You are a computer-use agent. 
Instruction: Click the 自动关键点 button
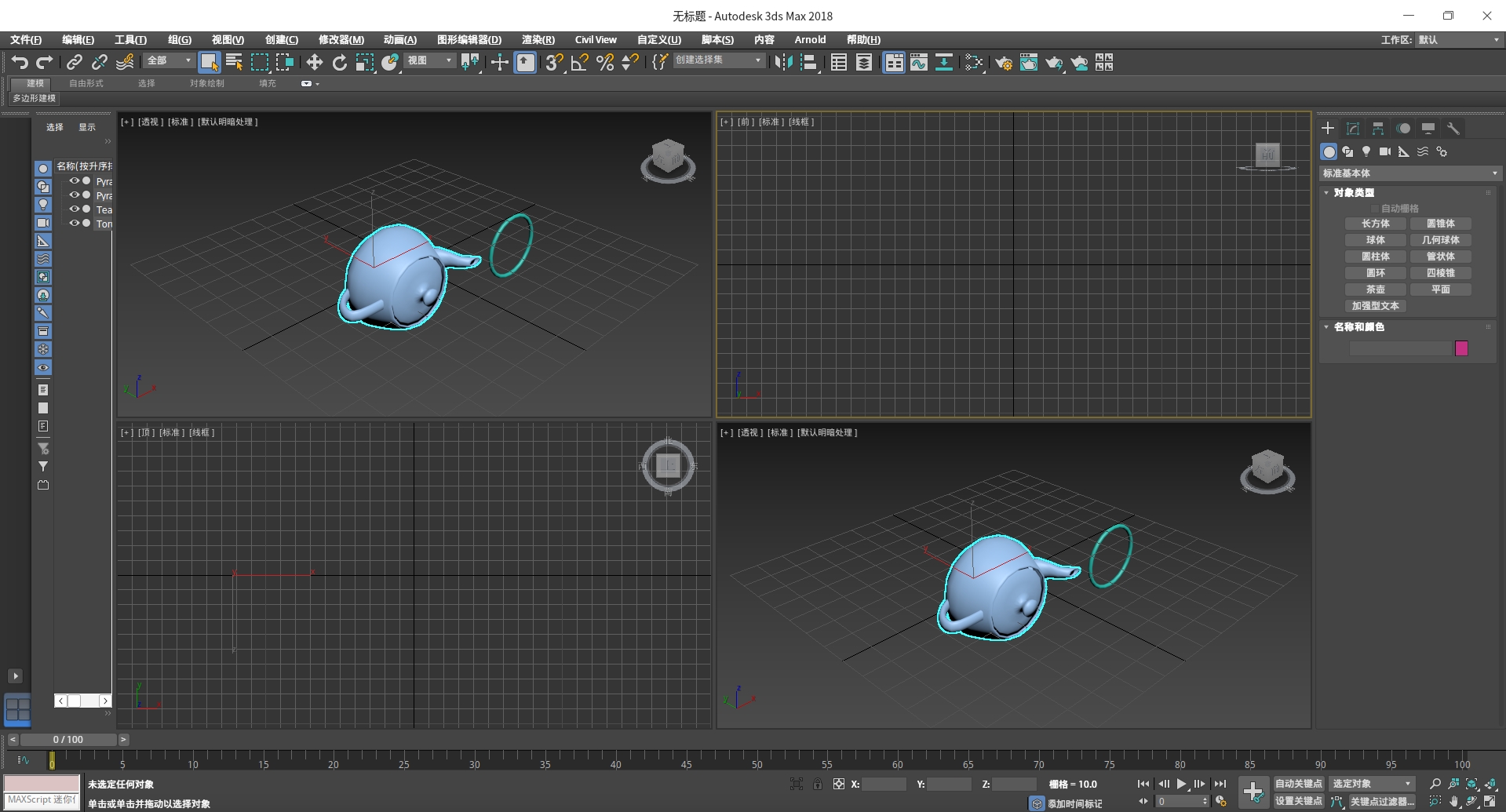[1298, 784]
